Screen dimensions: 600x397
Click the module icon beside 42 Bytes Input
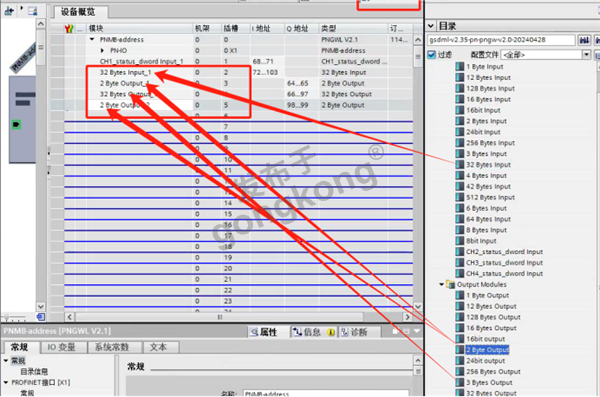460,186
